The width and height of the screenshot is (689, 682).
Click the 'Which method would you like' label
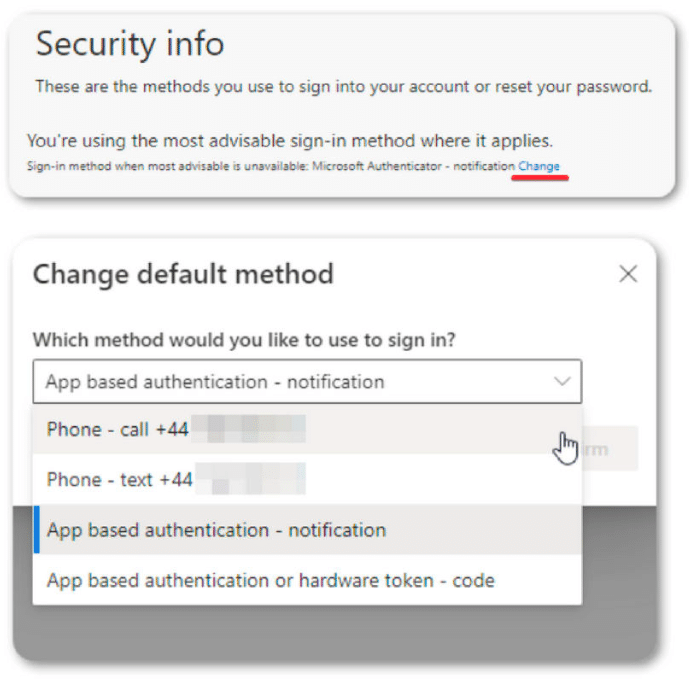click(x=244, y=340)
